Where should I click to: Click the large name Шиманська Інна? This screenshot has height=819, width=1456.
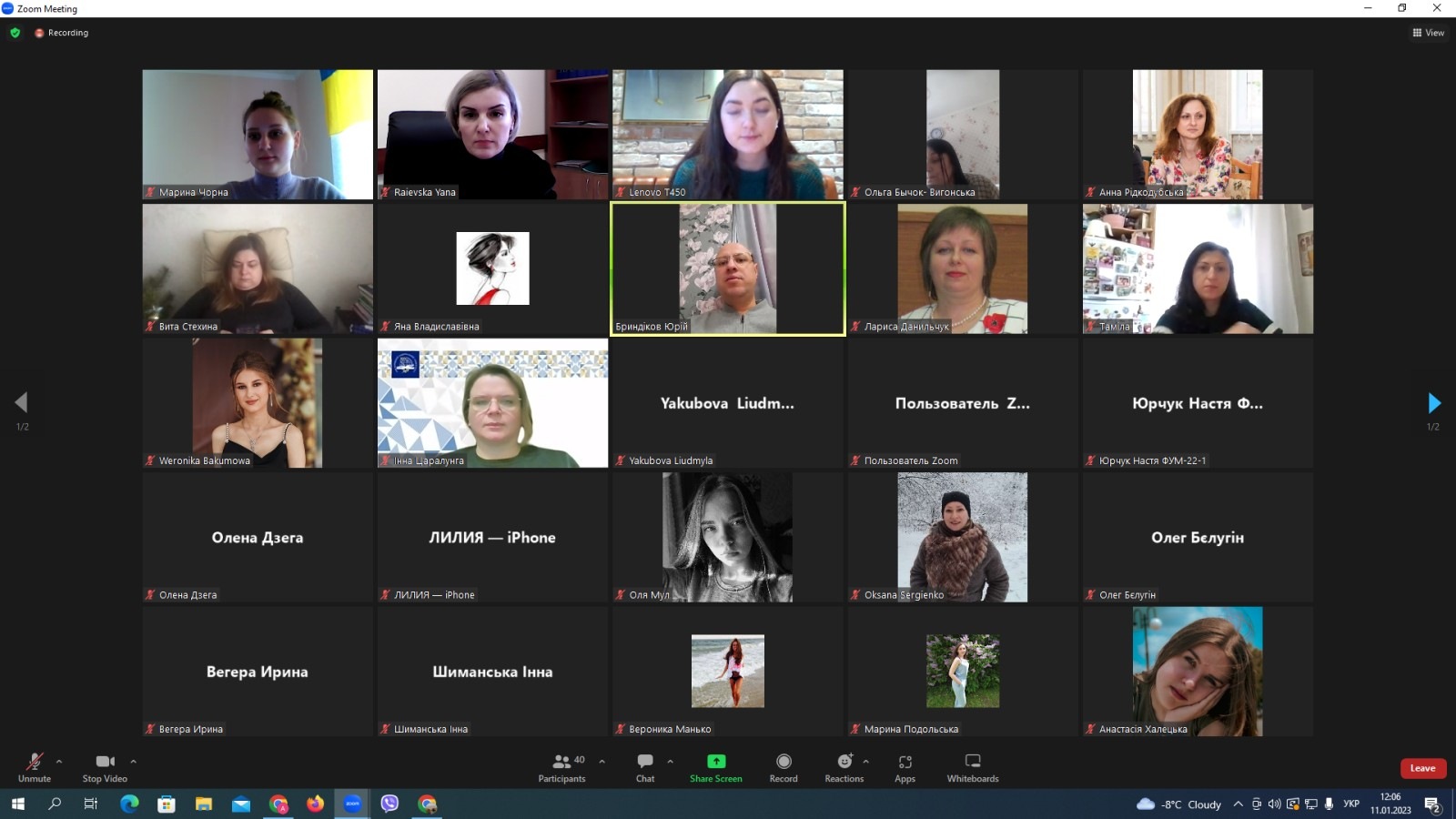coord(492,672)
